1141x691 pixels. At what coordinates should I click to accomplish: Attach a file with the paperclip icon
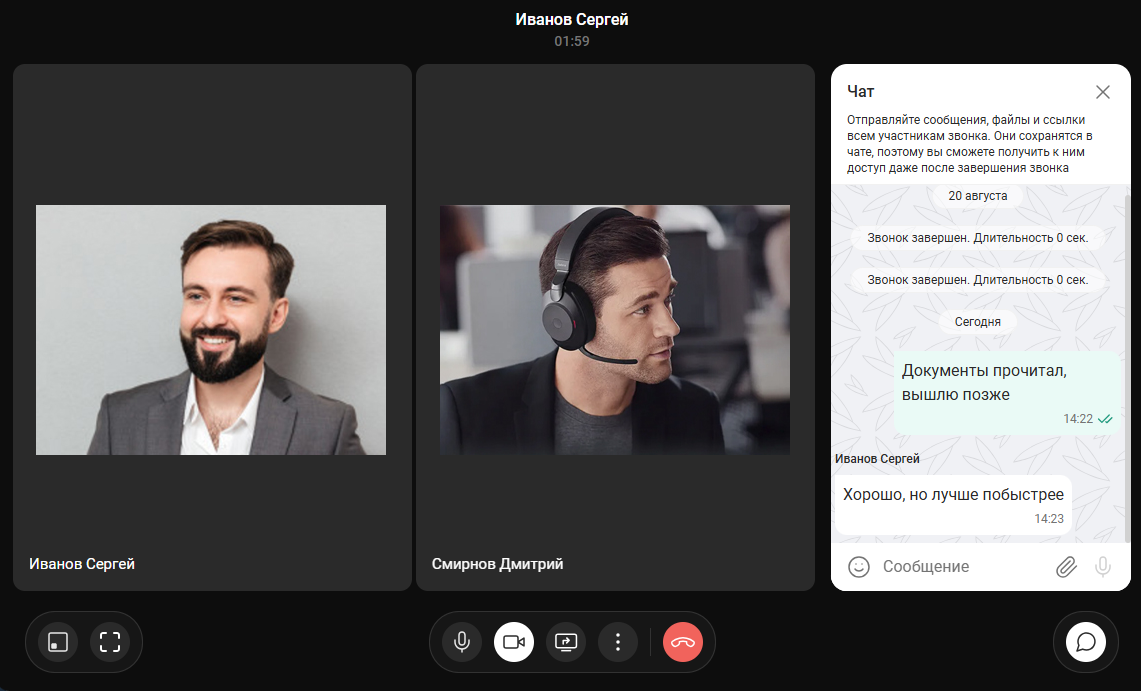(1066, 567)
